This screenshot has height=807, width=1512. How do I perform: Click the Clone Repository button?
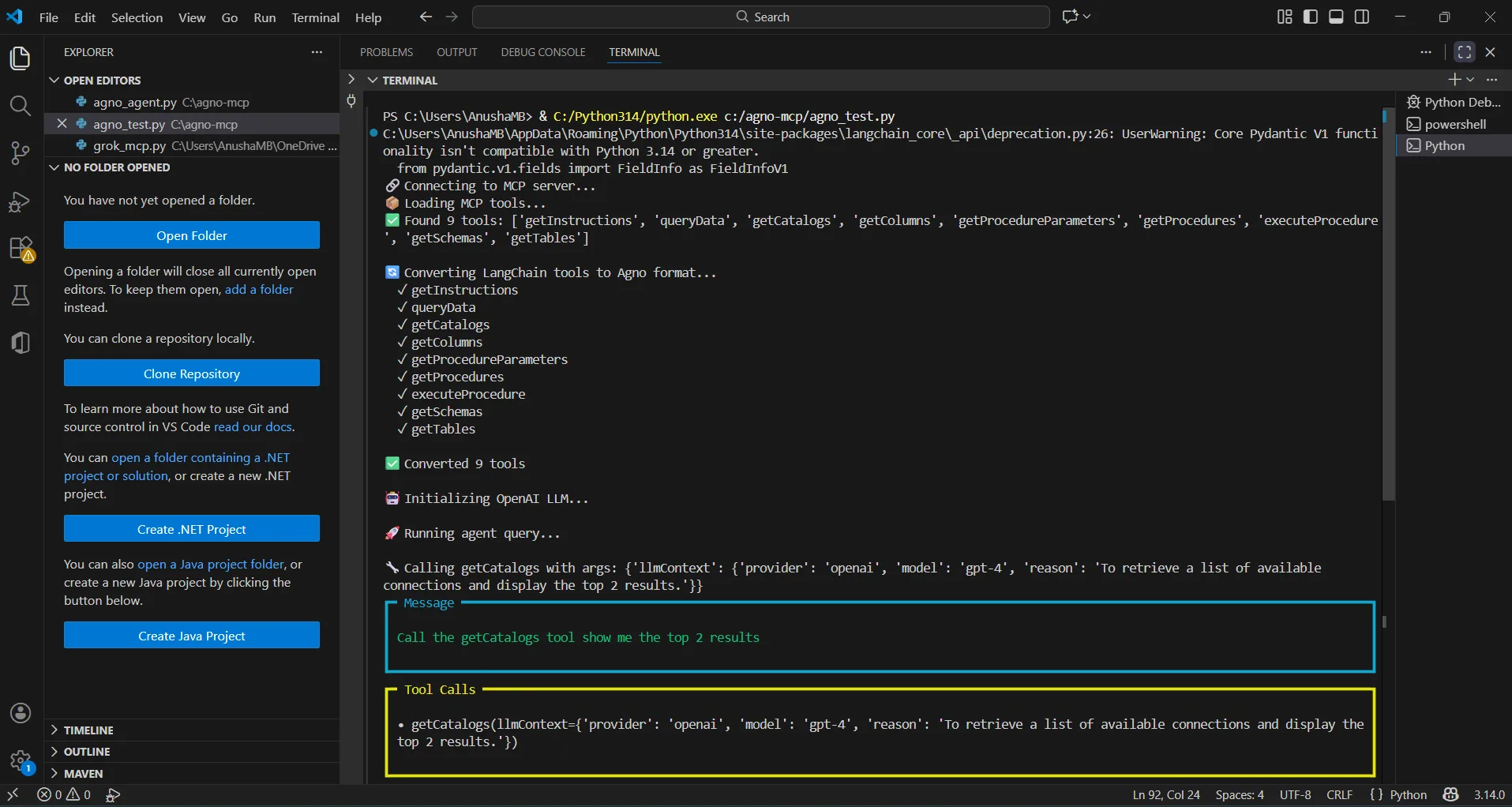[192, 373]
